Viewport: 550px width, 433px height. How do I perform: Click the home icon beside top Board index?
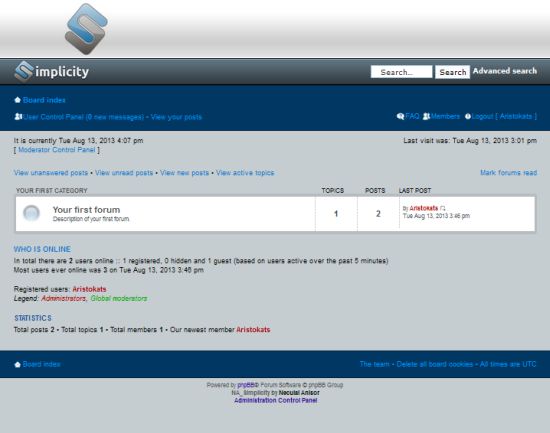click(x=17, y=100)
